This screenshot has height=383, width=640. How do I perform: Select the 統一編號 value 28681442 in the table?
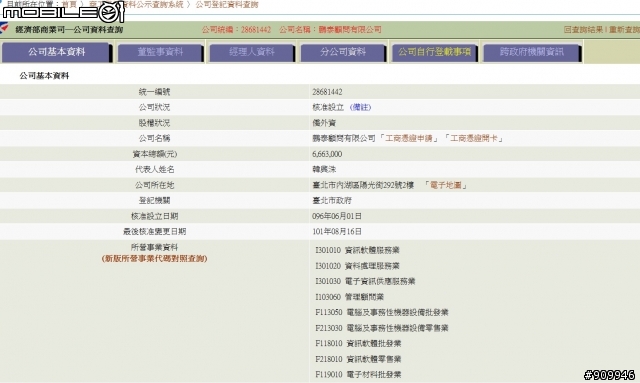click(327, 92)
